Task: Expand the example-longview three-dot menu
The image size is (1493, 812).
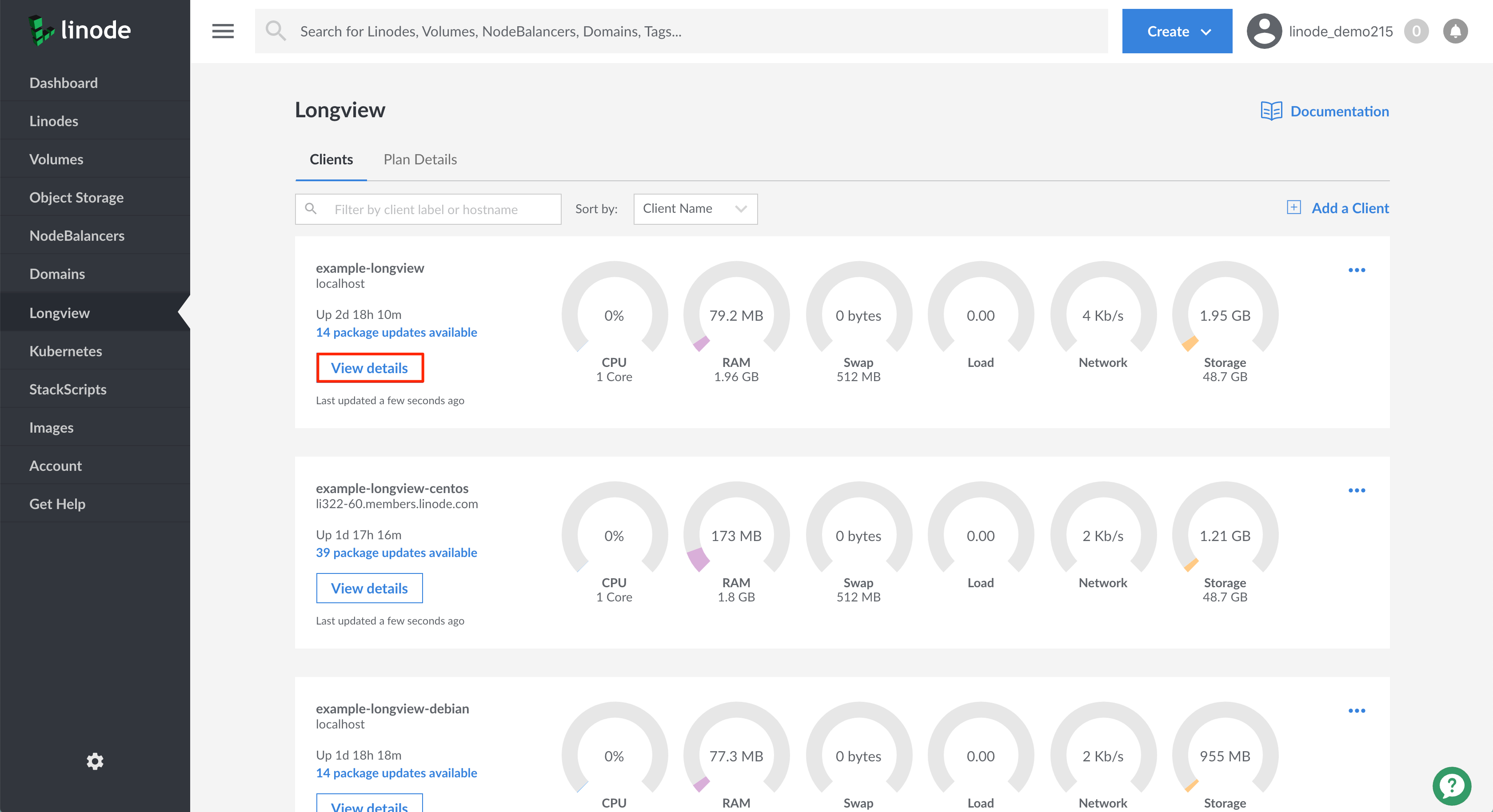Action: 1356,270
